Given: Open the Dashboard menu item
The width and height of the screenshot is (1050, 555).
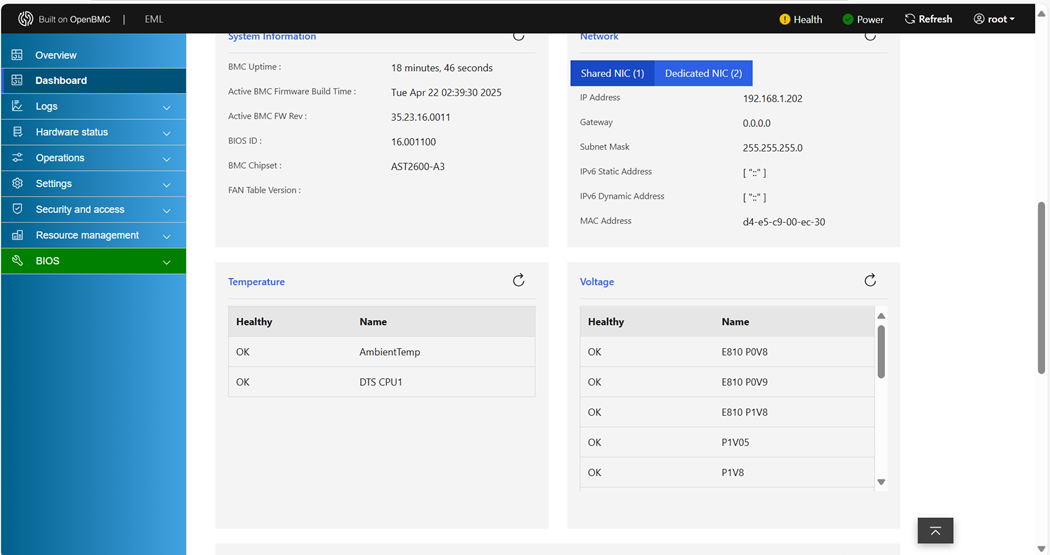Looking at the screenshot, I should (x=61, y=81).
